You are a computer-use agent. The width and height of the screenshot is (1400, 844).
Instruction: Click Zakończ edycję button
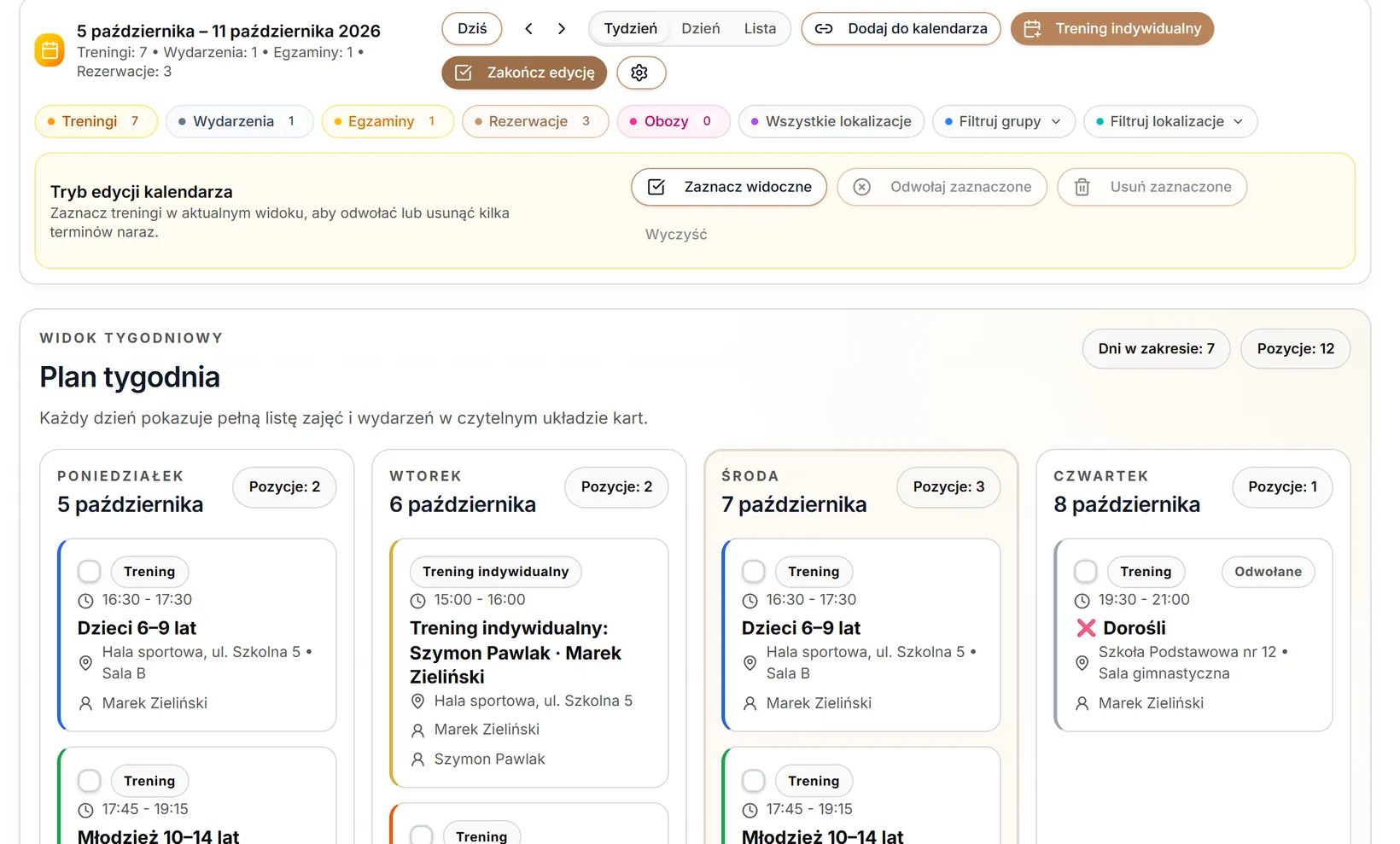[524, 73]
